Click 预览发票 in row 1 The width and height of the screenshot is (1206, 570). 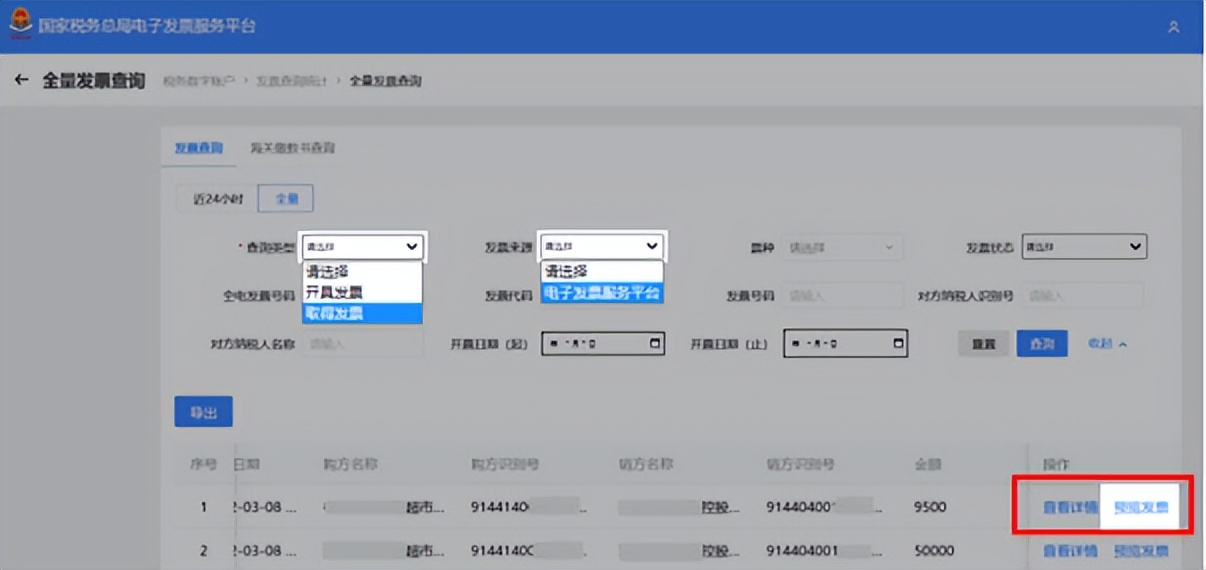(1141, 508)
